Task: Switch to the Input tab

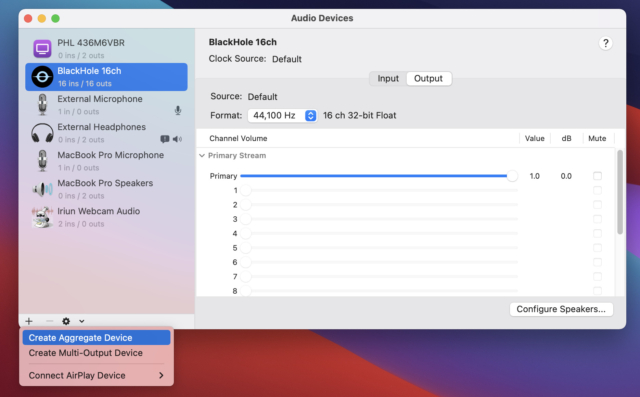Action: coord(388,78)
